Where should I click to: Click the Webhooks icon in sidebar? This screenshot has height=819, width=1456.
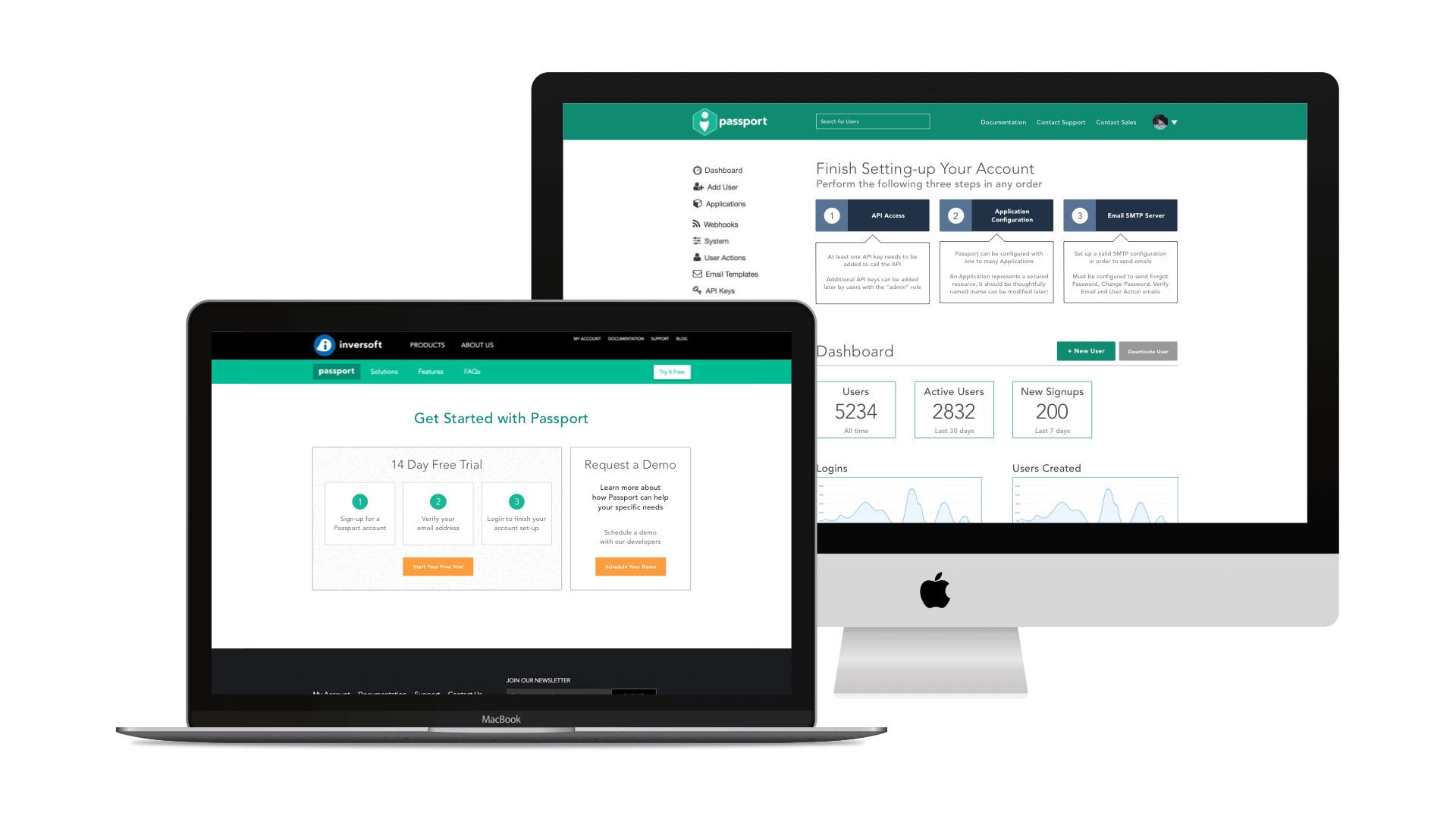tap(697, 224)
